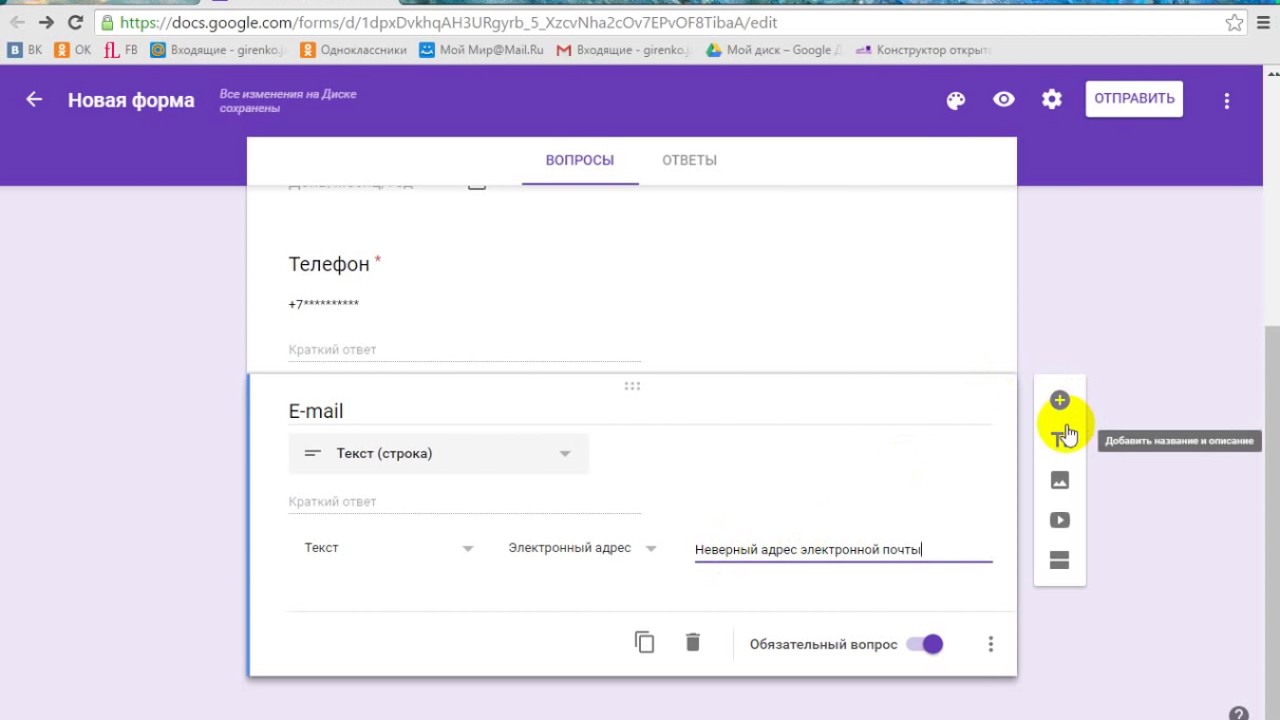The width and height of the screenshot is (1280, 720).
Task: Add an image from side toolbar
Action: (1060, 480)
